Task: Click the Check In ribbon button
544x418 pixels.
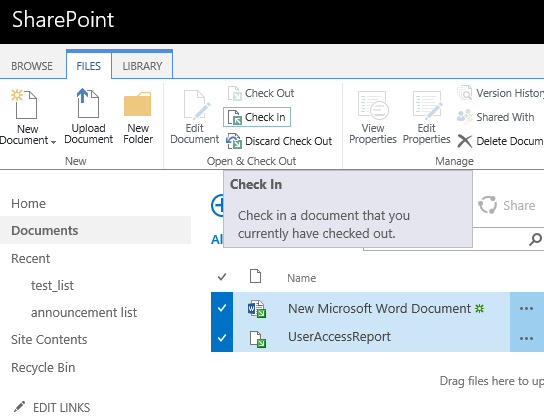Action: (x=257, y=117)
